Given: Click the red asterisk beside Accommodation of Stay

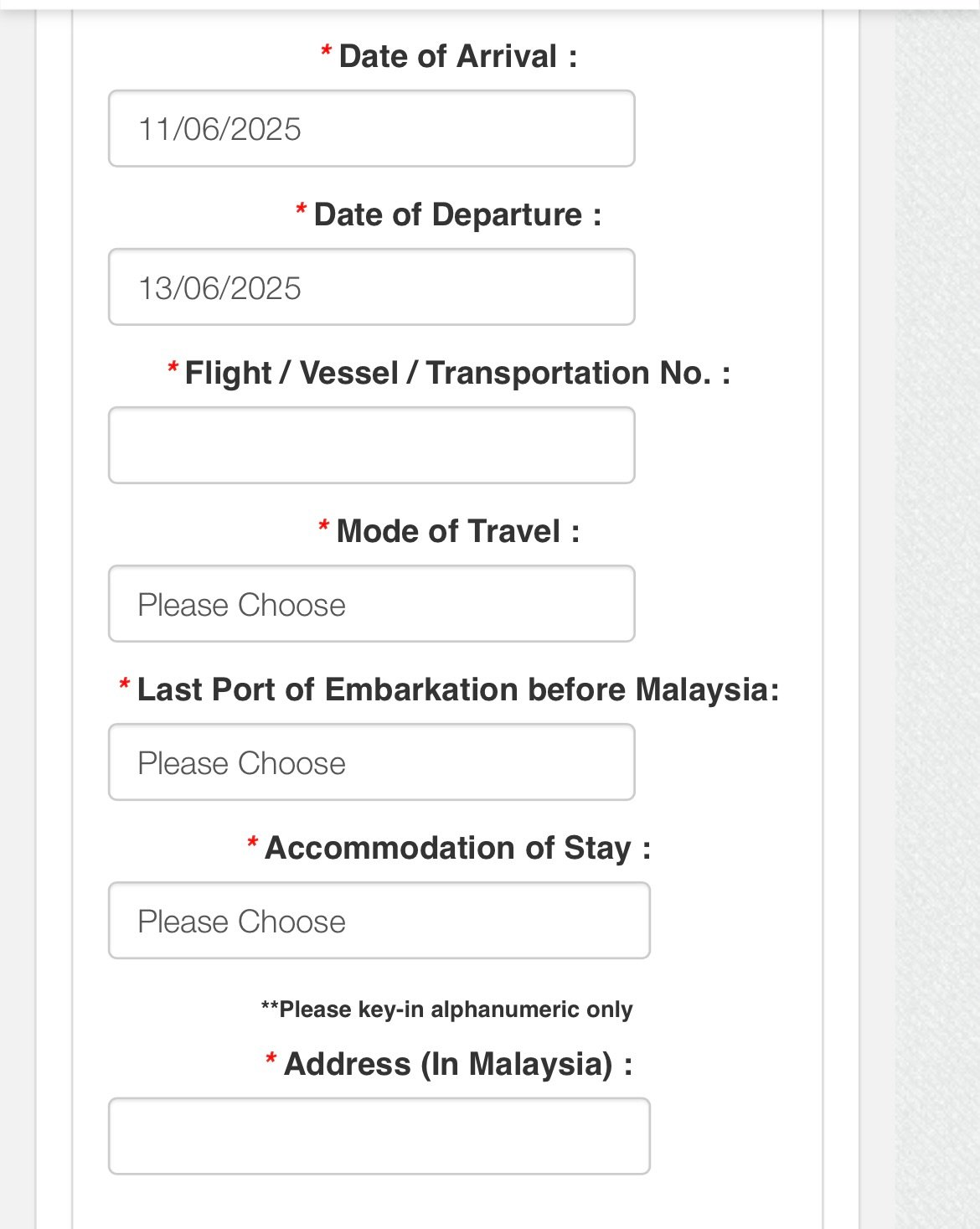Looking at the screenshot, I should click(x=253, y=844).
